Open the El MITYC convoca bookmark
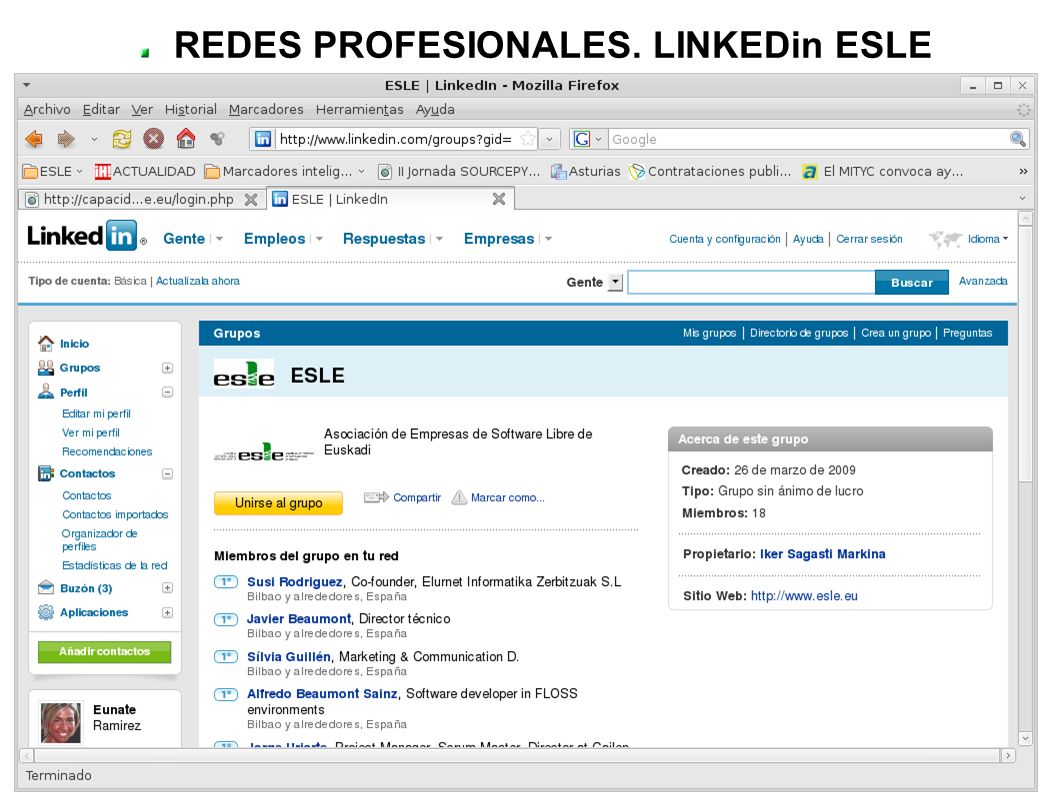This screenshot has height=793, width=1058. pos(883,171)
